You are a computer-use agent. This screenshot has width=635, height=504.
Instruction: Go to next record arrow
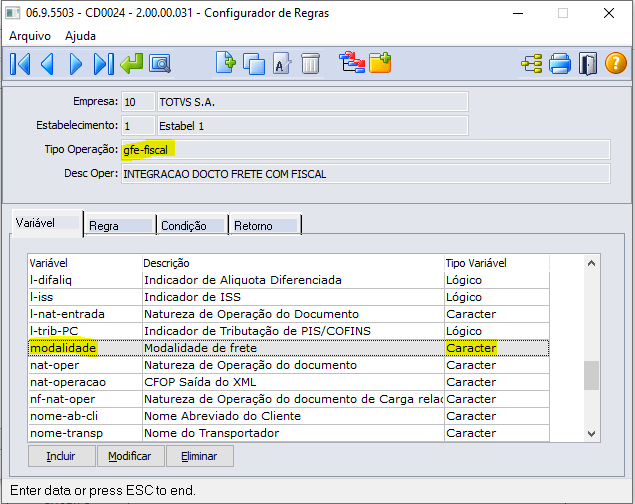pyautogui.click(x=75, y=64)
